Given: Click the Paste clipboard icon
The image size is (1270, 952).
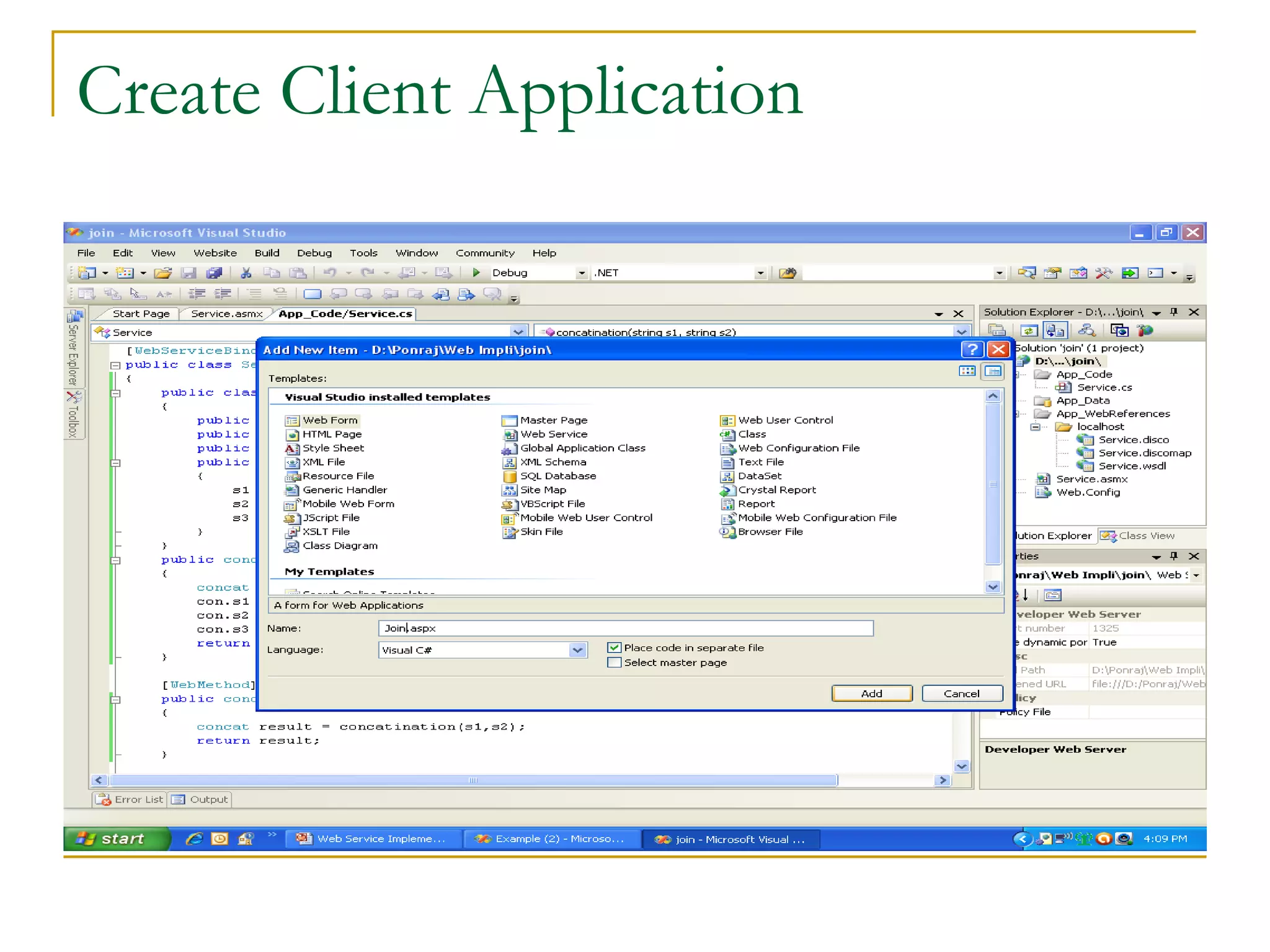Looking at the screenshot, I should pyautogui.click(x=298, y=273).
